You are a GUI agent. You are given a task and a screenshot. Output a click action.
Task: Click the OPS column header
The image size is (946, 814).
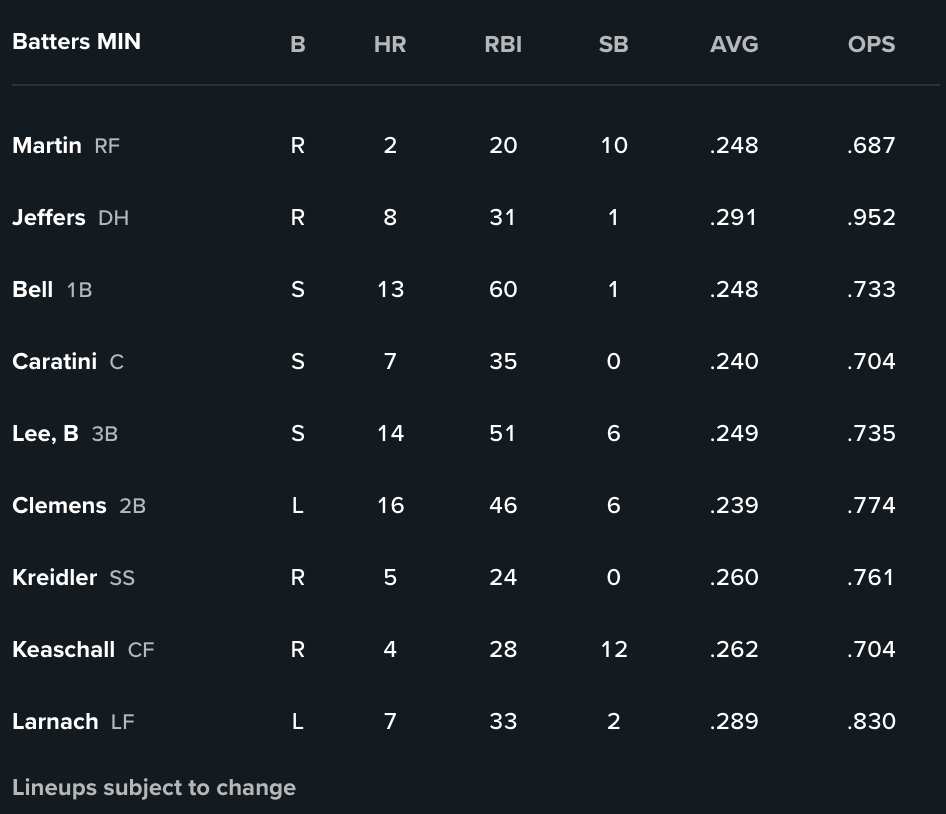coord(871,44)
